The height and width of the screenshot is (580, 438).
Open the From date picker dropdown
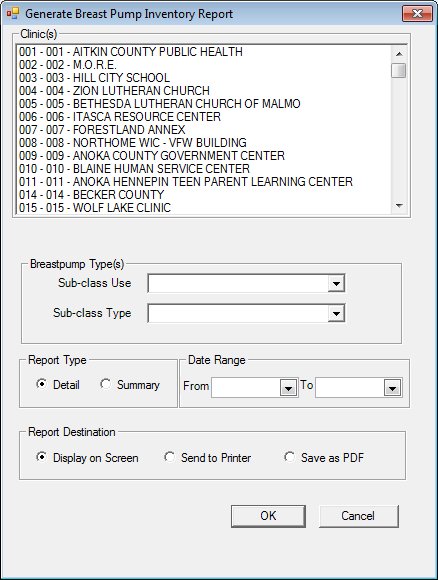289,388
